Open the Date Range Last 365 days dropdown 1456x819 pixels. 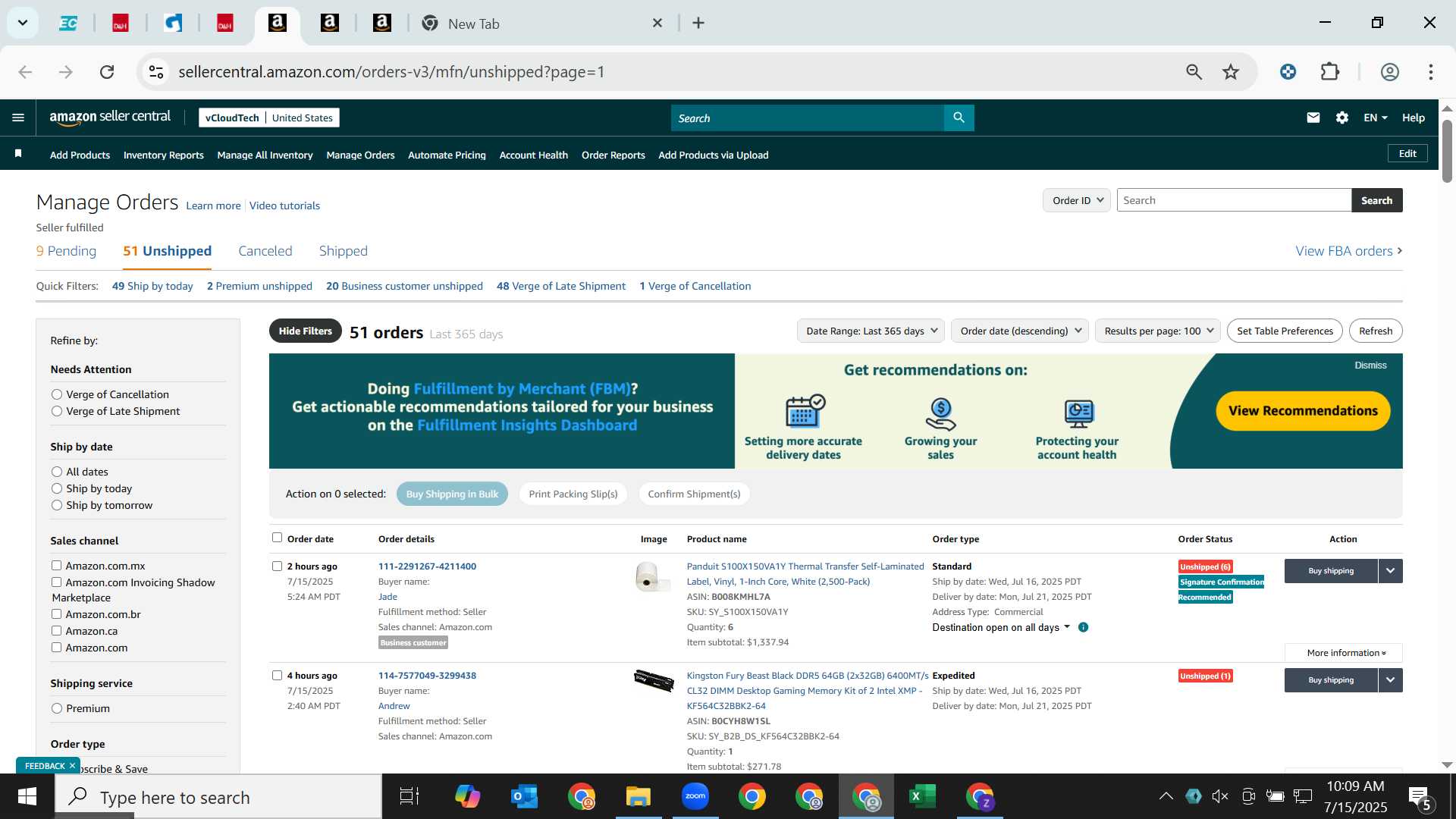871,331
